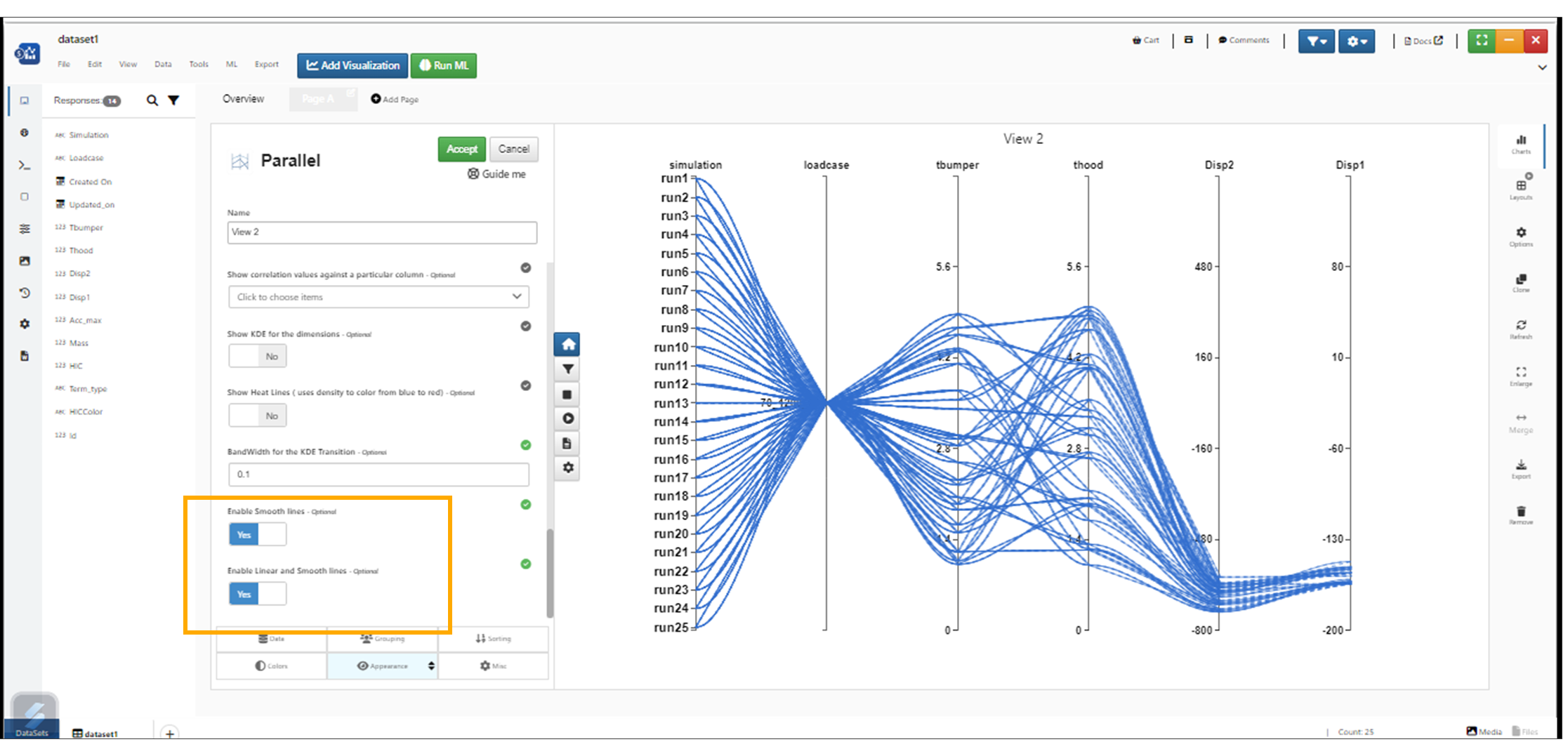This screenshot has height=749, width=1568.
Task: Toggle Enable Linear and Smooth lines switch
Action: [257, 594]
